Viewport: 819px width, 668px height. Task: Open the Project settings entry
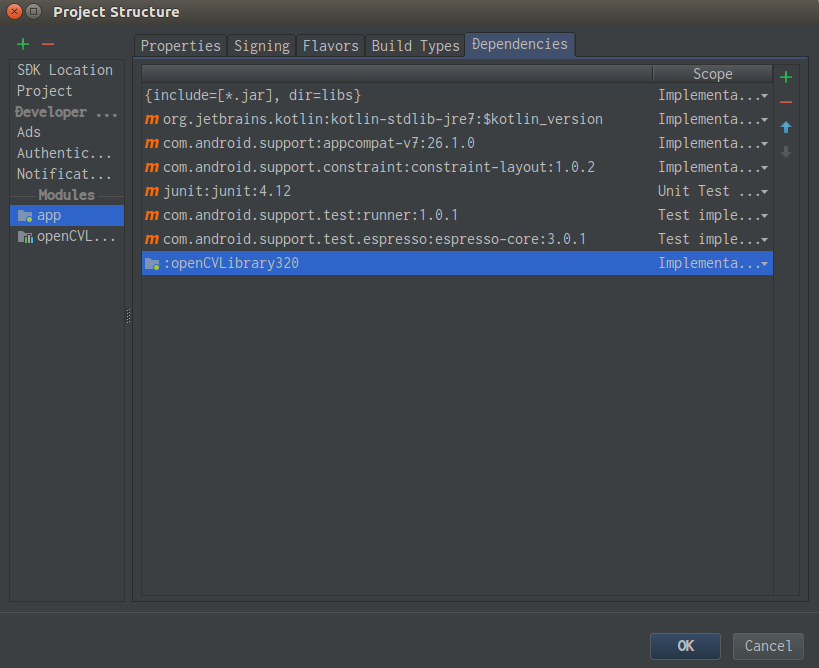[x=45, y=91]
